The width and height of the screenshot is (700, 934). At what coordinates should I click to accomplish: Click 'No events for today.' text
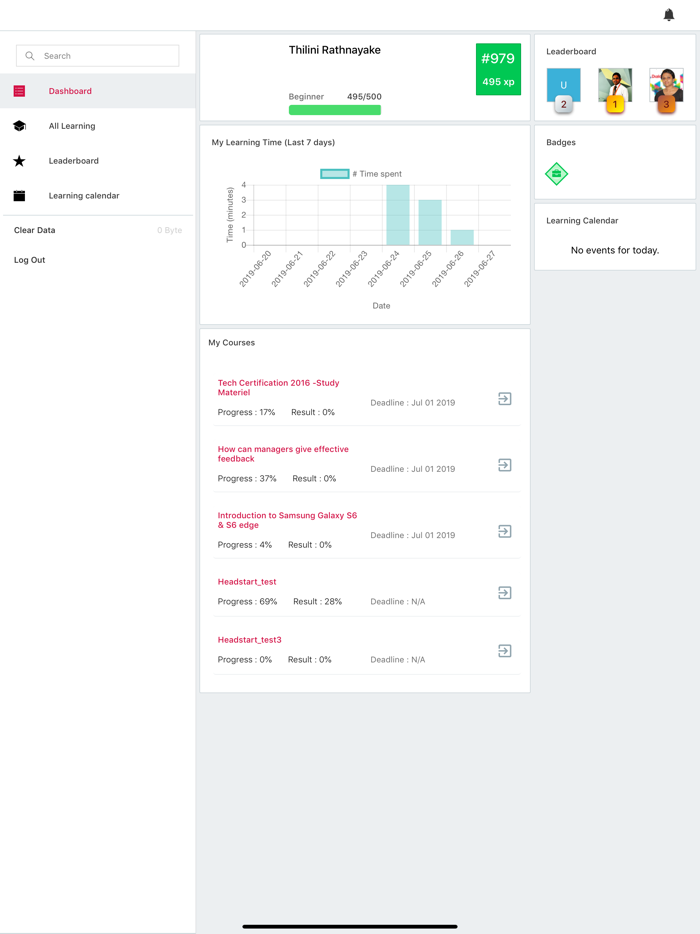point(615,250)
